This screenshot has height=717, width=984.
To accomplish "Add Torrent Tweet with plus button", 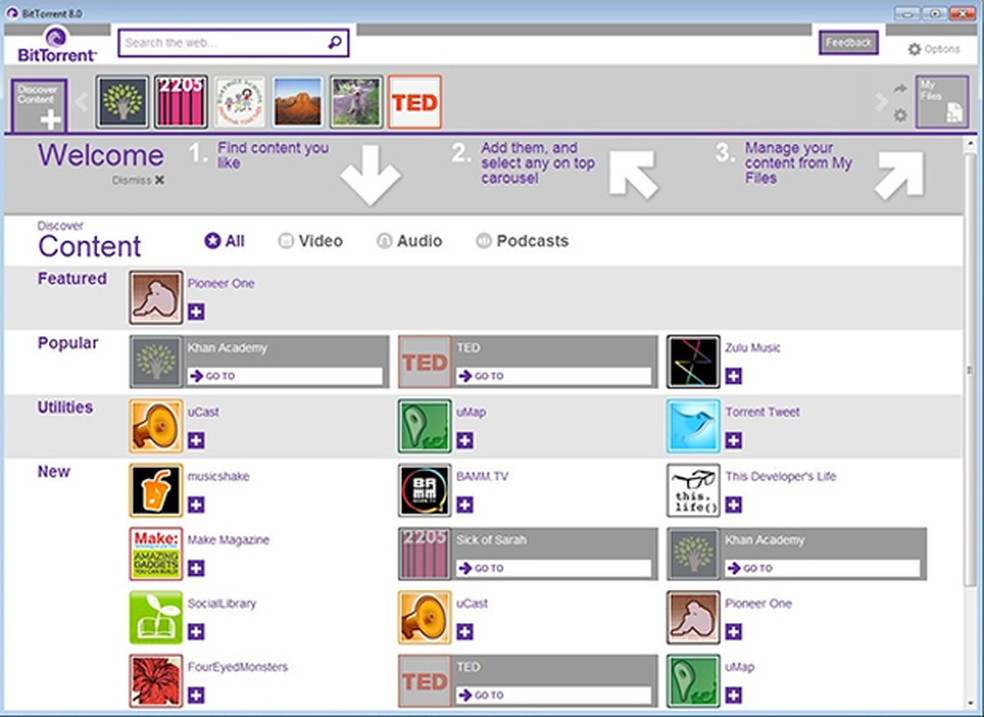I will (734, 440).
